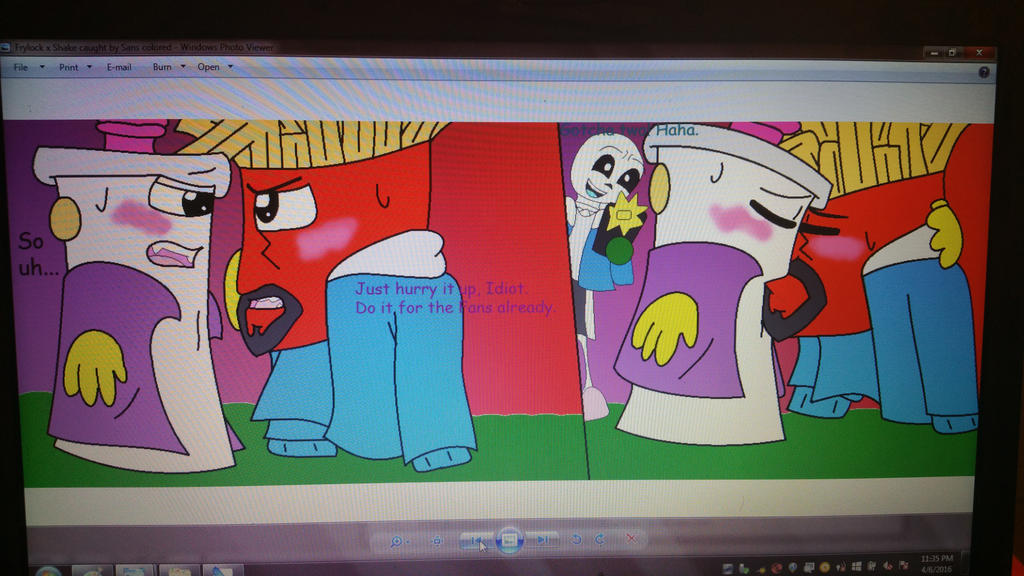Go to the previous photo
The width and height of the screenshot is (1024, 576).
click(475, 540)
